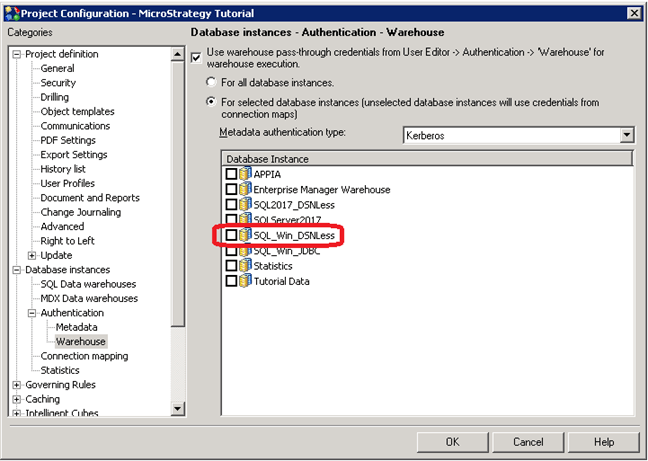This screenshot has height=461, width=648.
Task: Click the SQL2017_DSNLess database icon
Action: [245, 204]
